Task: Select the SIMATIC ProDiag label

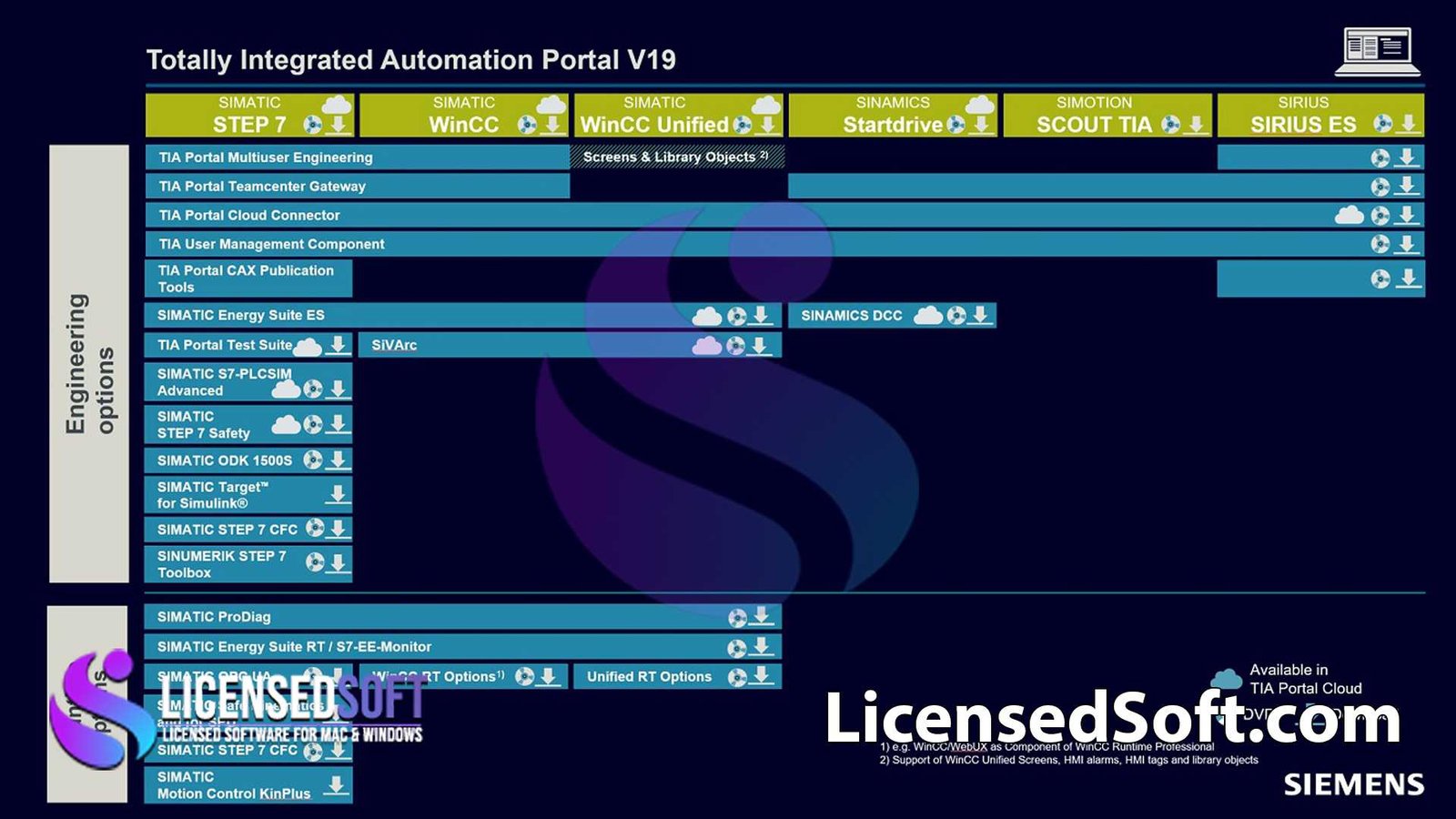Action: pos(214,617)
